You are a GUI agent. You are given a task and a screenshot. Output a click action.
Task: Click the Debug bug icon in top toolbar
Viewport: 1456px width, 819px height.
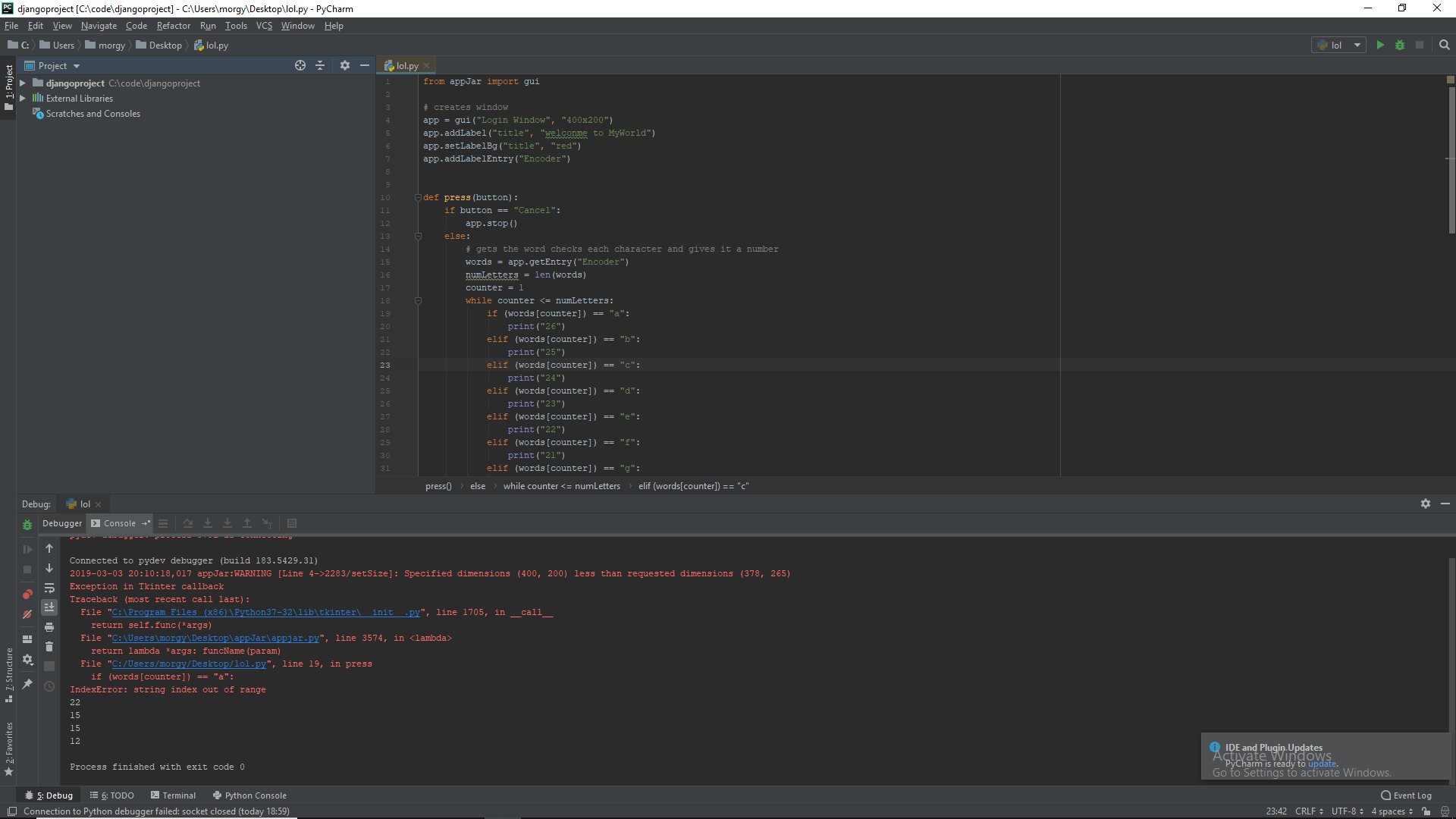[1400, 45]
